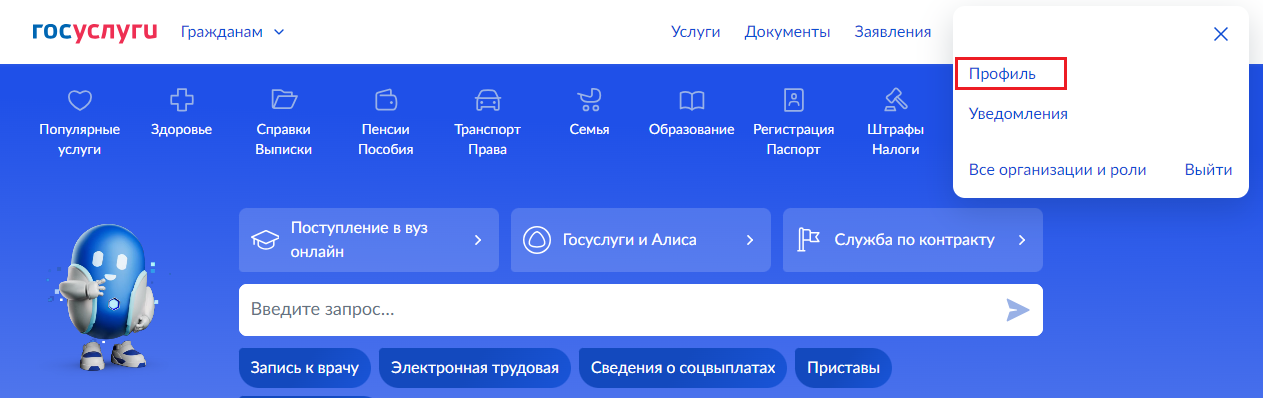Open the Пенсии Пособия wallet icon
The height and width of the screenshot is (398, 1263).
coord(387,100)
